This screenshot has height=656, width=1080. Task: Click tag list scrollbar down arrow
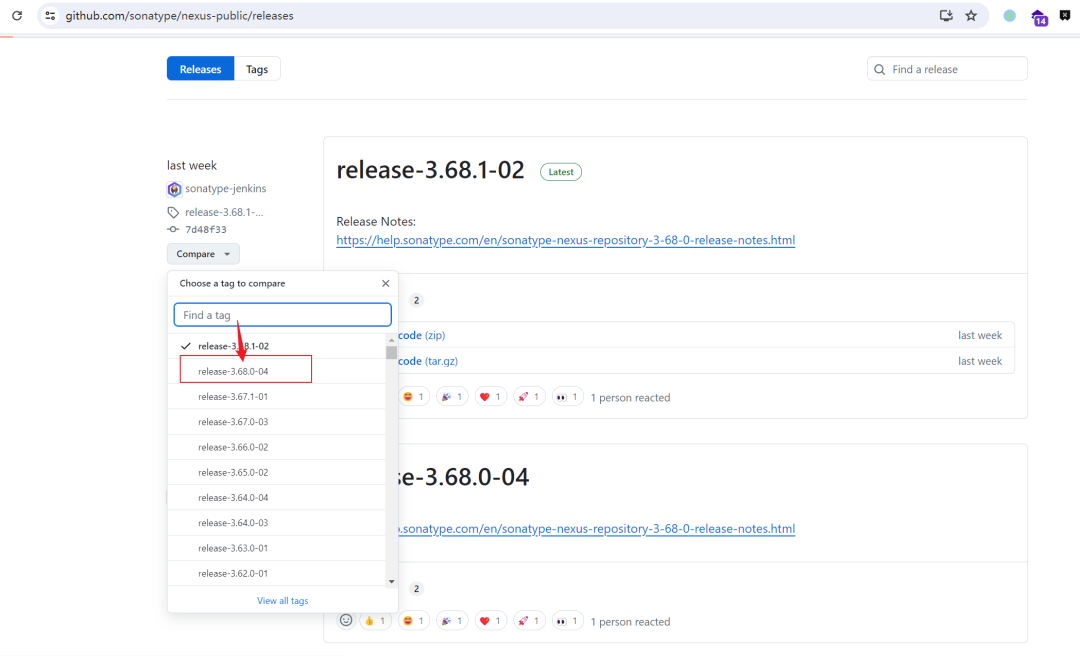[x=391, y=582]
